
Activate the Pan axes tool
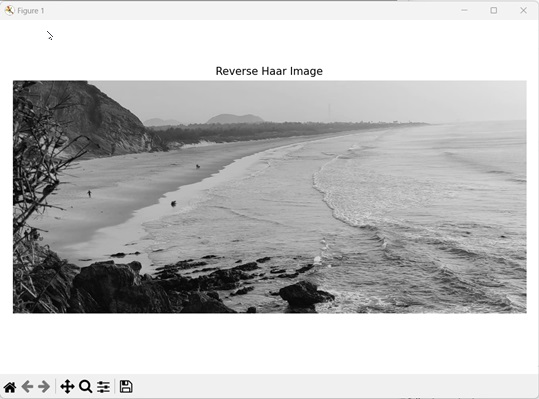click(x=67, y=387)
